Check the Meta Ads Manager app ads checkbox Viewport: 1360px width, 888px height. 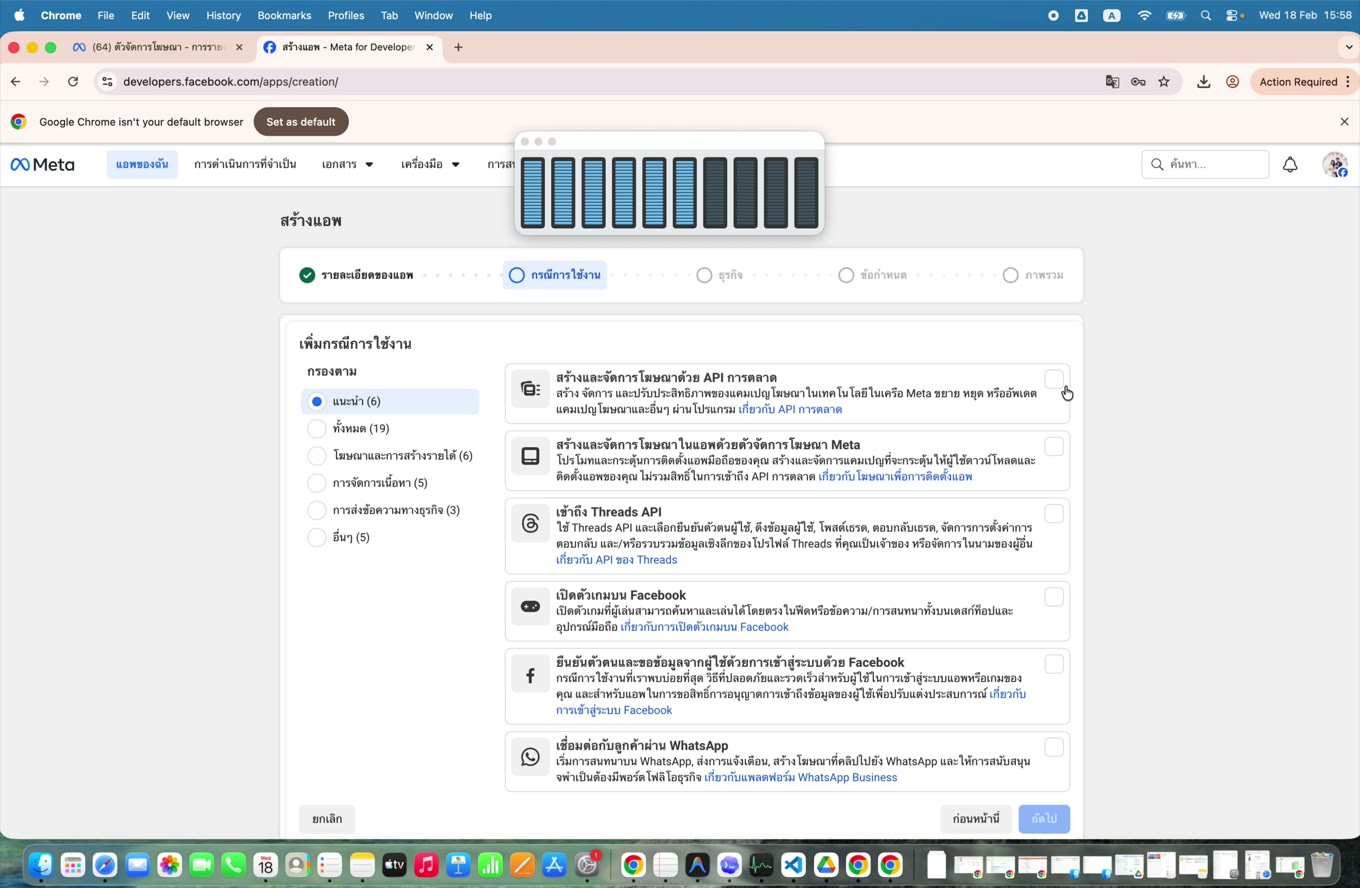(x=1054, y=447)
